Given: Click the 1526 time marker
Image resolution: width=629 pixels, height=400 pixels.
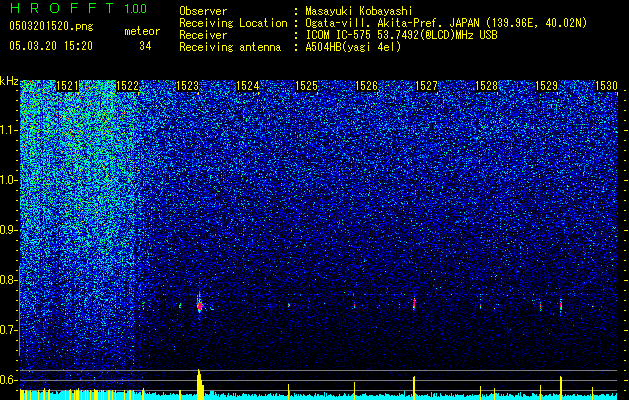Looking at the screenshot, I should point(367,86).
